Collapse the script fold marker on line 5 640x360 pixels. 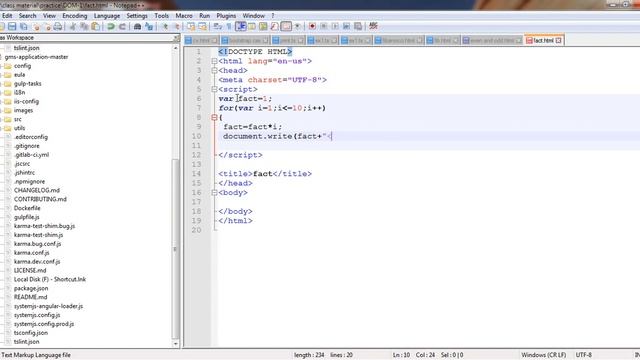(214, 89)
